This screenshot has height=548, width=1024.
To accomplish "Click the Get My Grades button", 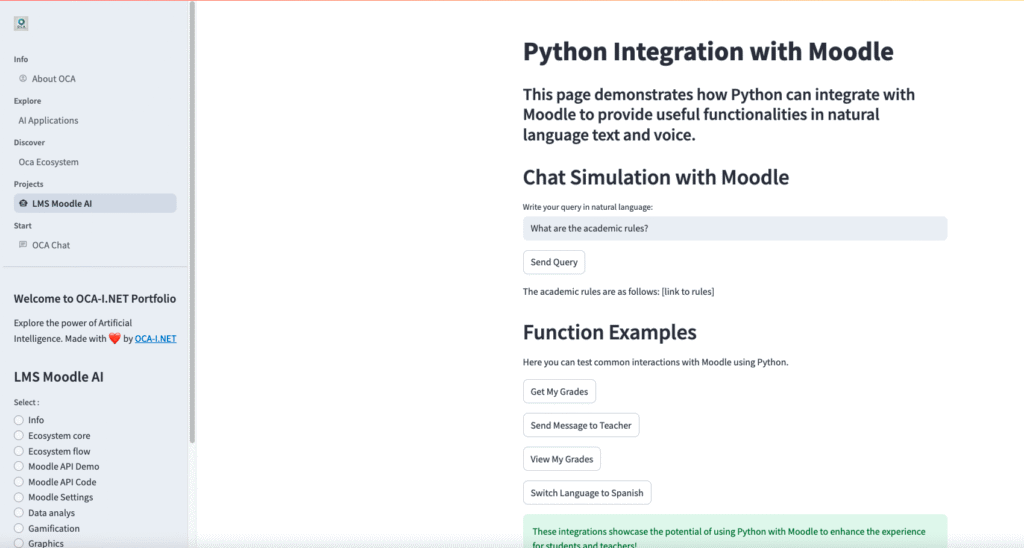I will (559, 392).
